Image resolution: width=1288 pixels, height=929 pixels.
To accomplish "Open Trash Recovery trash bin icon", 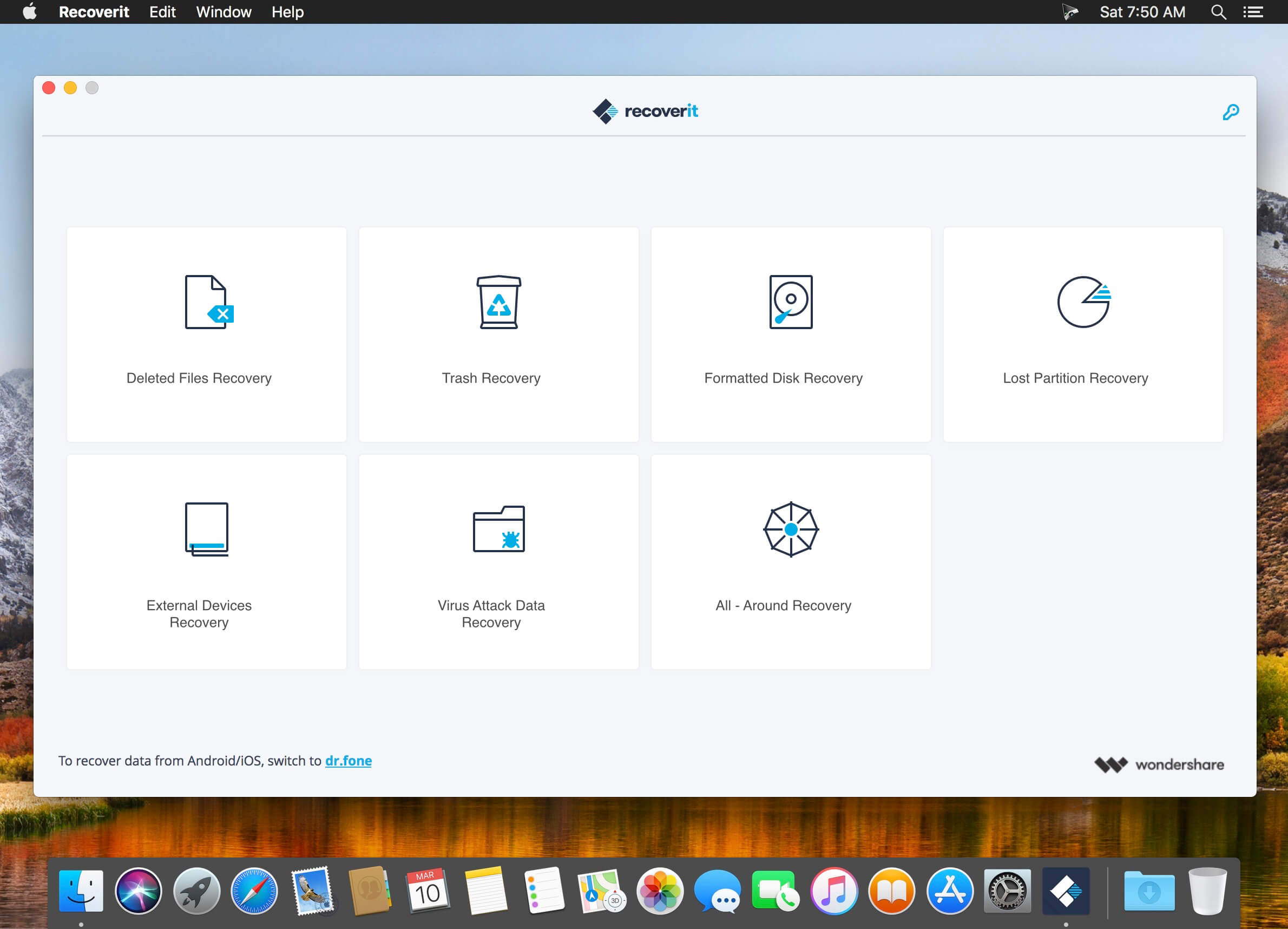I will click(x=498, y=302).
